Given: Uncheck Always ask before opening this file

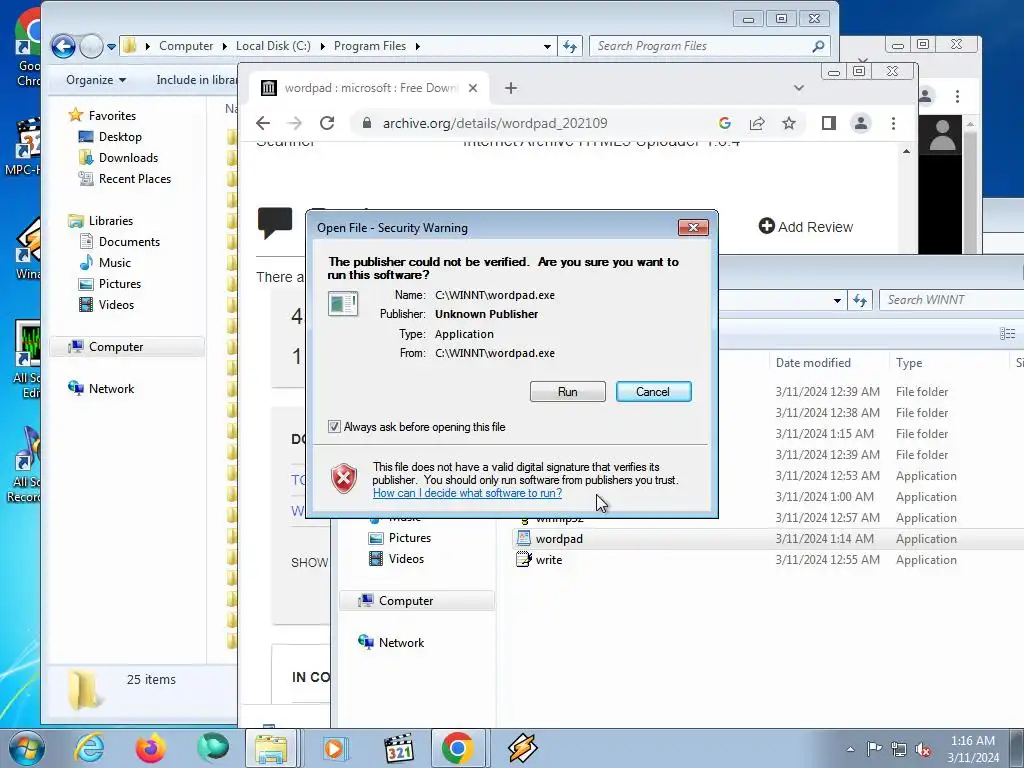Looking at the screenshot, I should pyautogui.click(x=334, y=426).
